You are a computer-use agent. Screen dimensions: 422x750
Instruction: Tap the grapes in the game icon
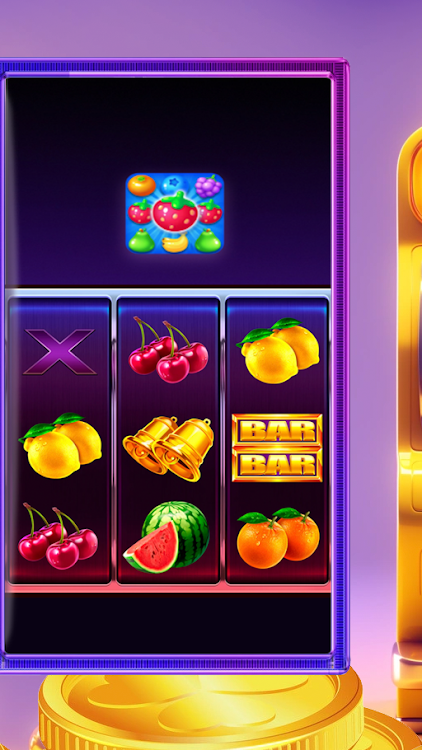click(x=208, y=186)
